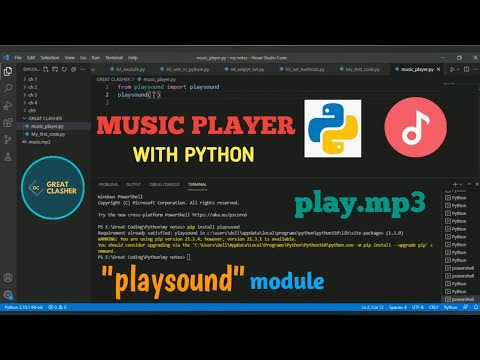
Task: Maximize the terminal panel size
Action: tap(469, 184)
